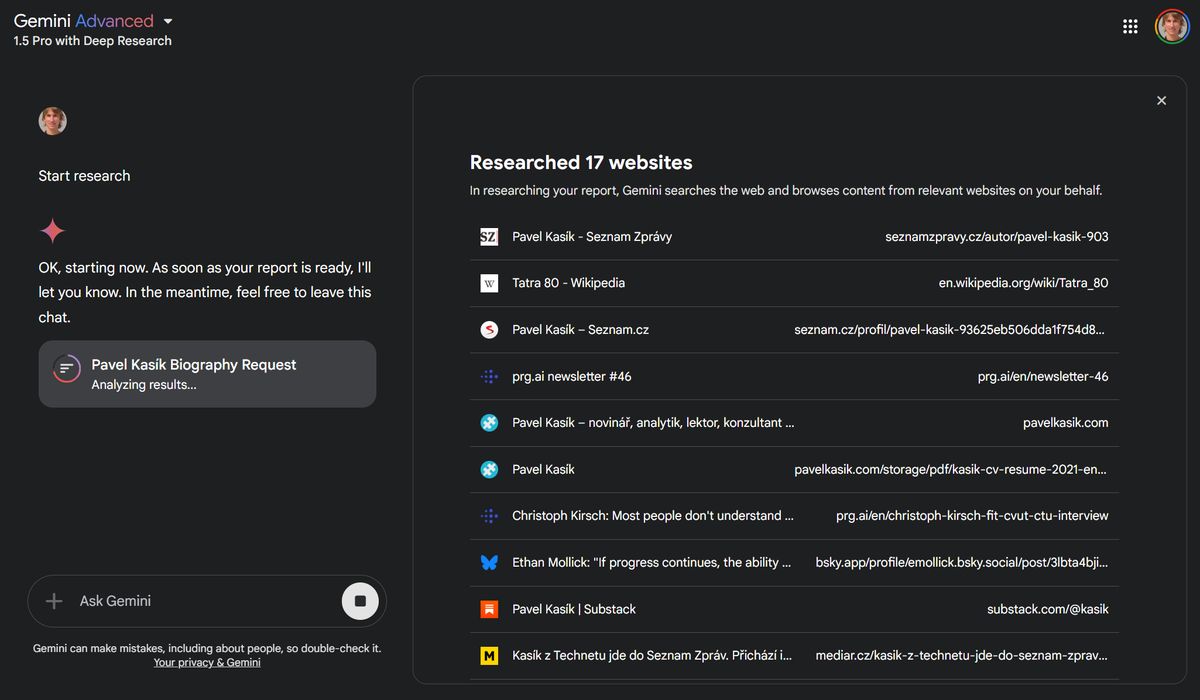The height and width of the screenshot is (700, 1200).
Task: Click the yellow Mediář M favicon
Action: pos(489,656)
